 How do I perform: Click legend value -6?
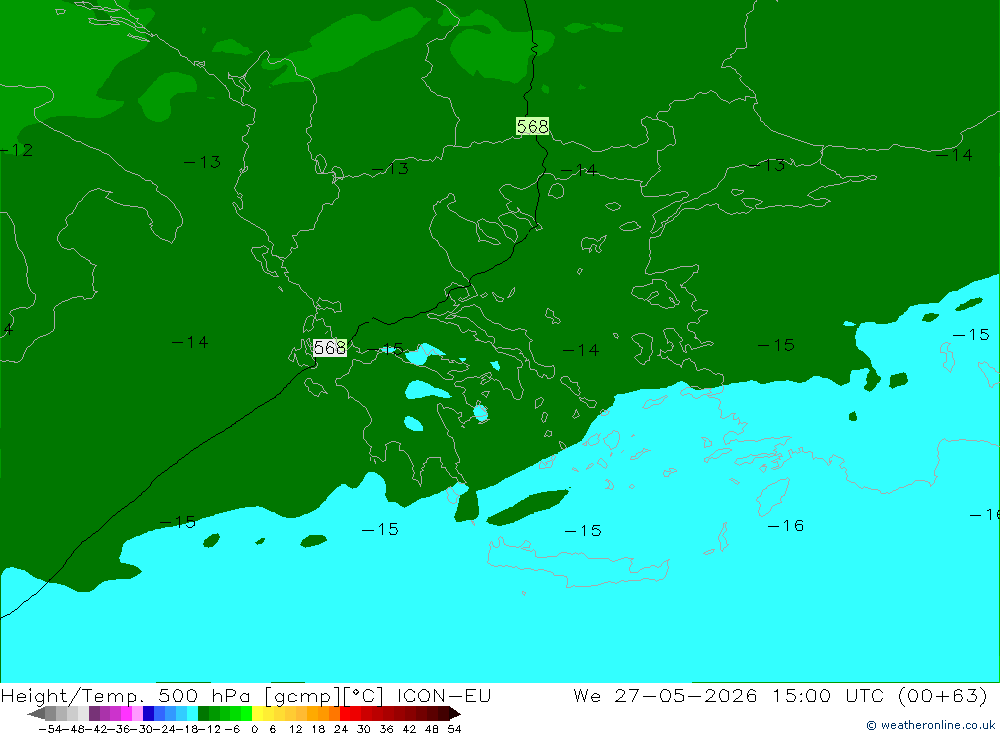tap(232, 729)
